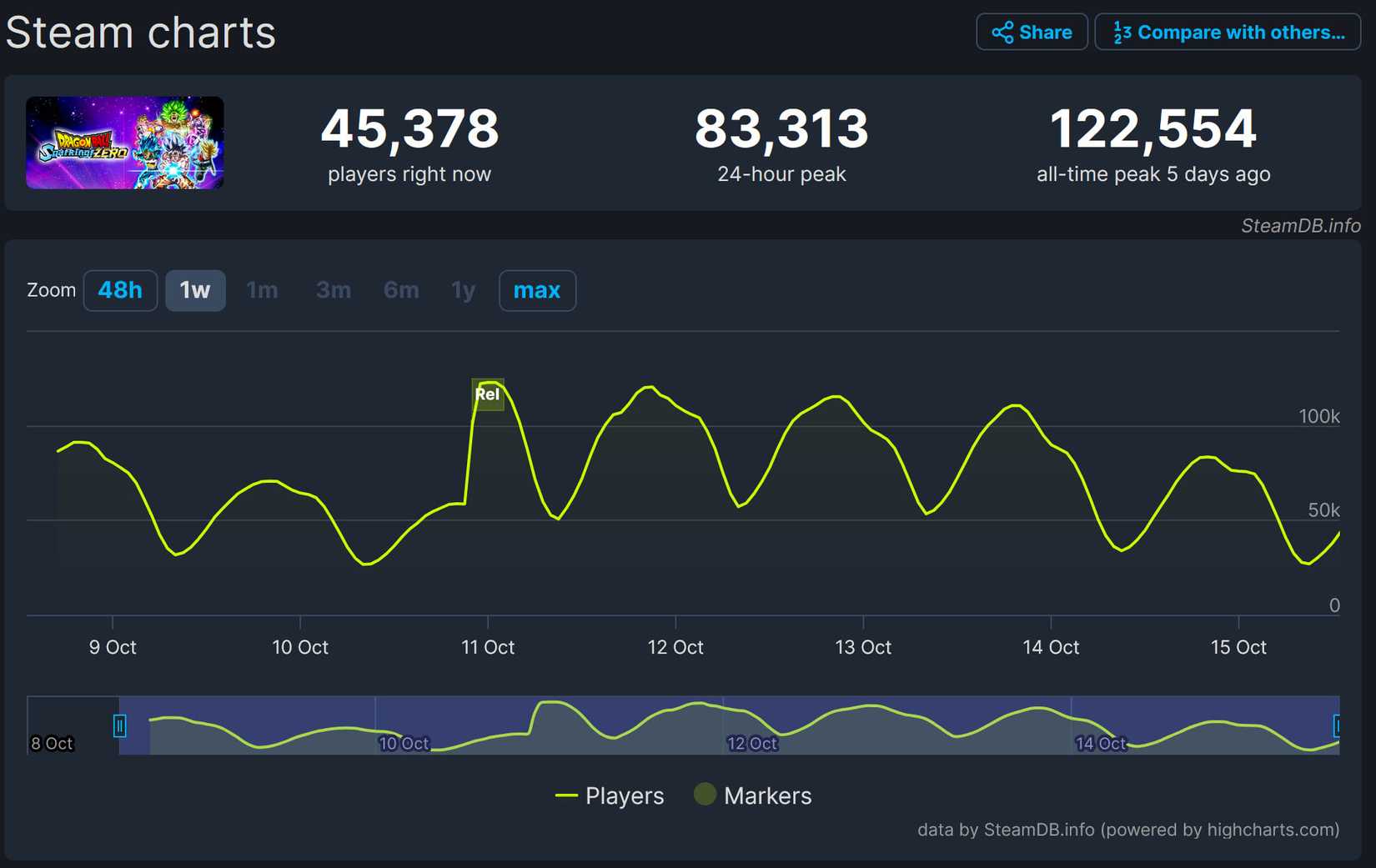This screenshot has width=1376, height=868.
Task: Select the 1m zoom option
Action: pyautogui.click(x=262, y=290)
